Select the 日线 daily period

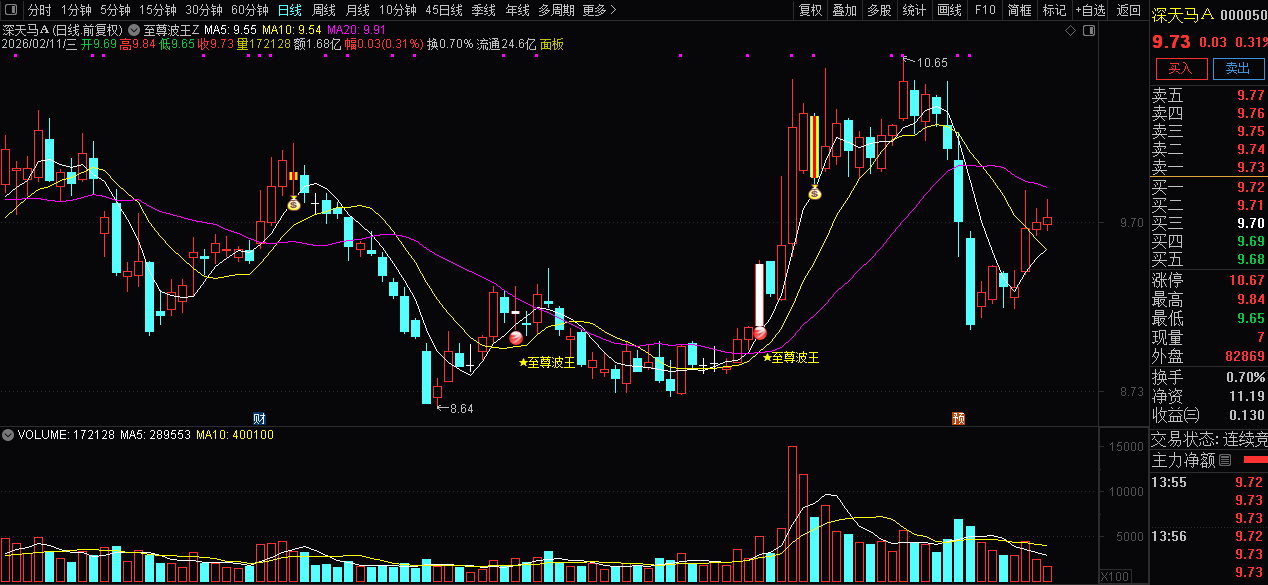pos(289,10)
